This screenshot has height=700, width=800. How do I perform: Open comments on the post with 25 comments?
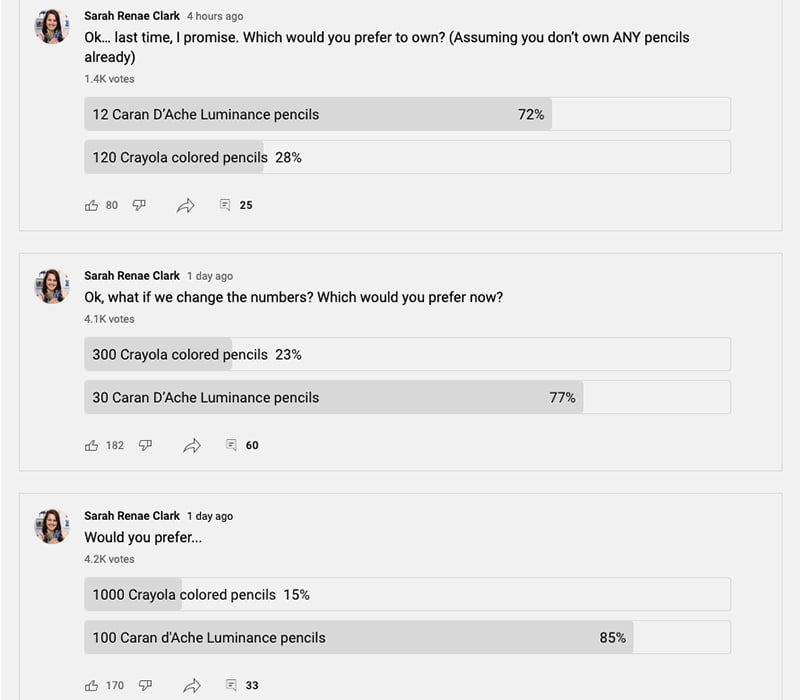[225, 205]
